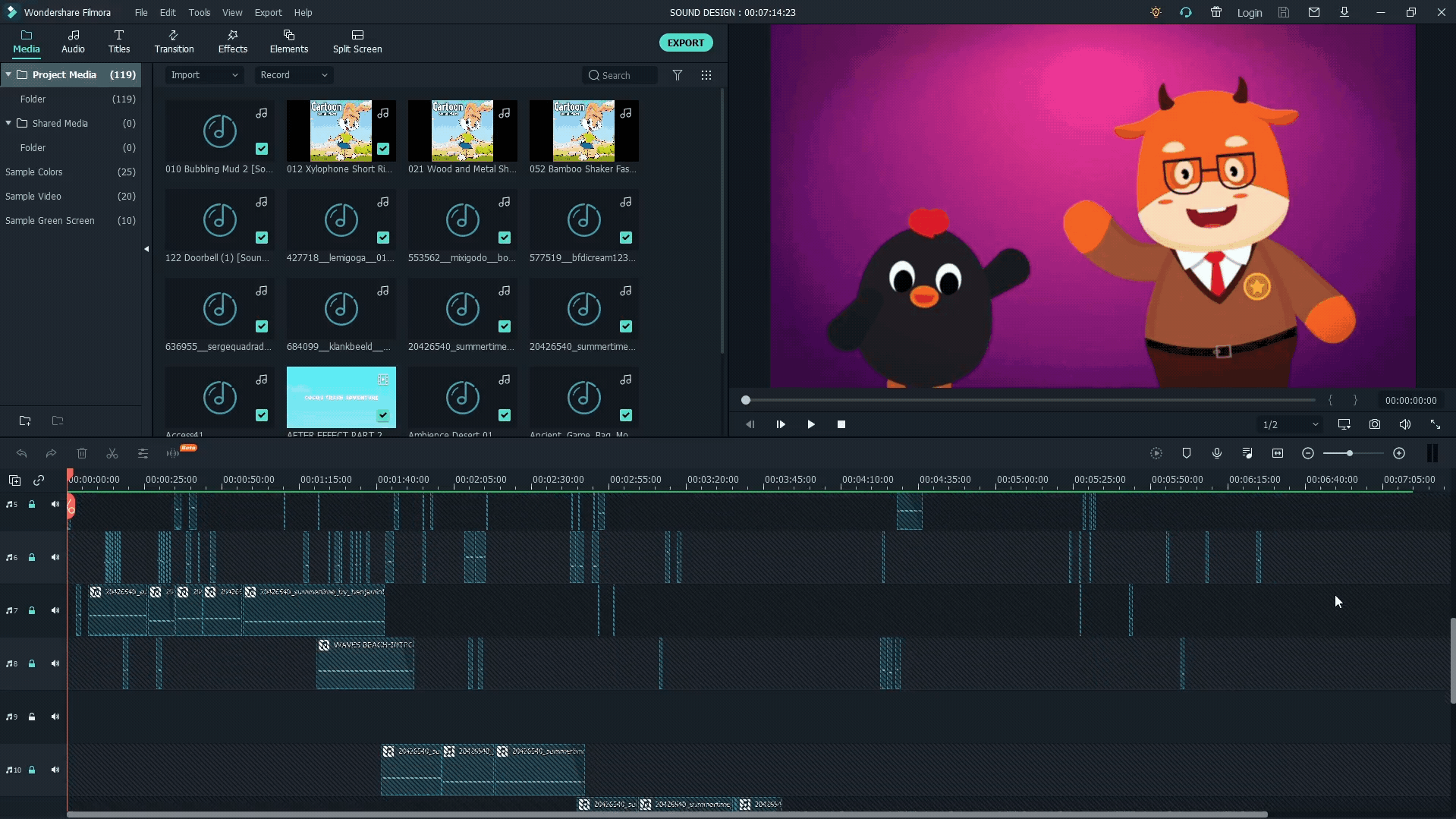The height and width of the screenshot is (819, 1456).
Task: Click the timeline zoom in plus icon
Action: click(x=1399, y=453)
